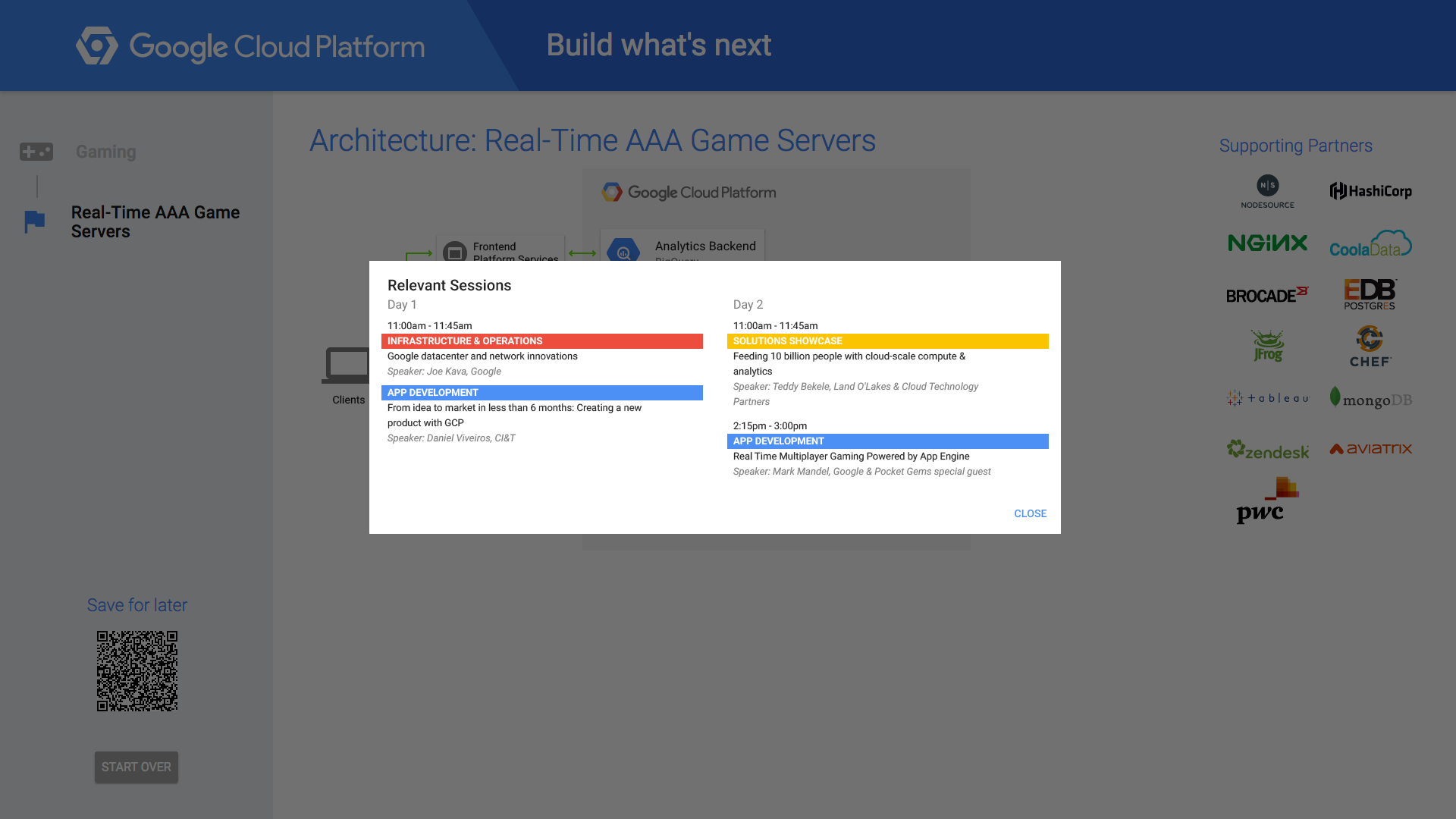Open the mongoDB partner logo
Image resolution: width=1456 pixels, height=819 pixels.
click(x=1370, y=398)
